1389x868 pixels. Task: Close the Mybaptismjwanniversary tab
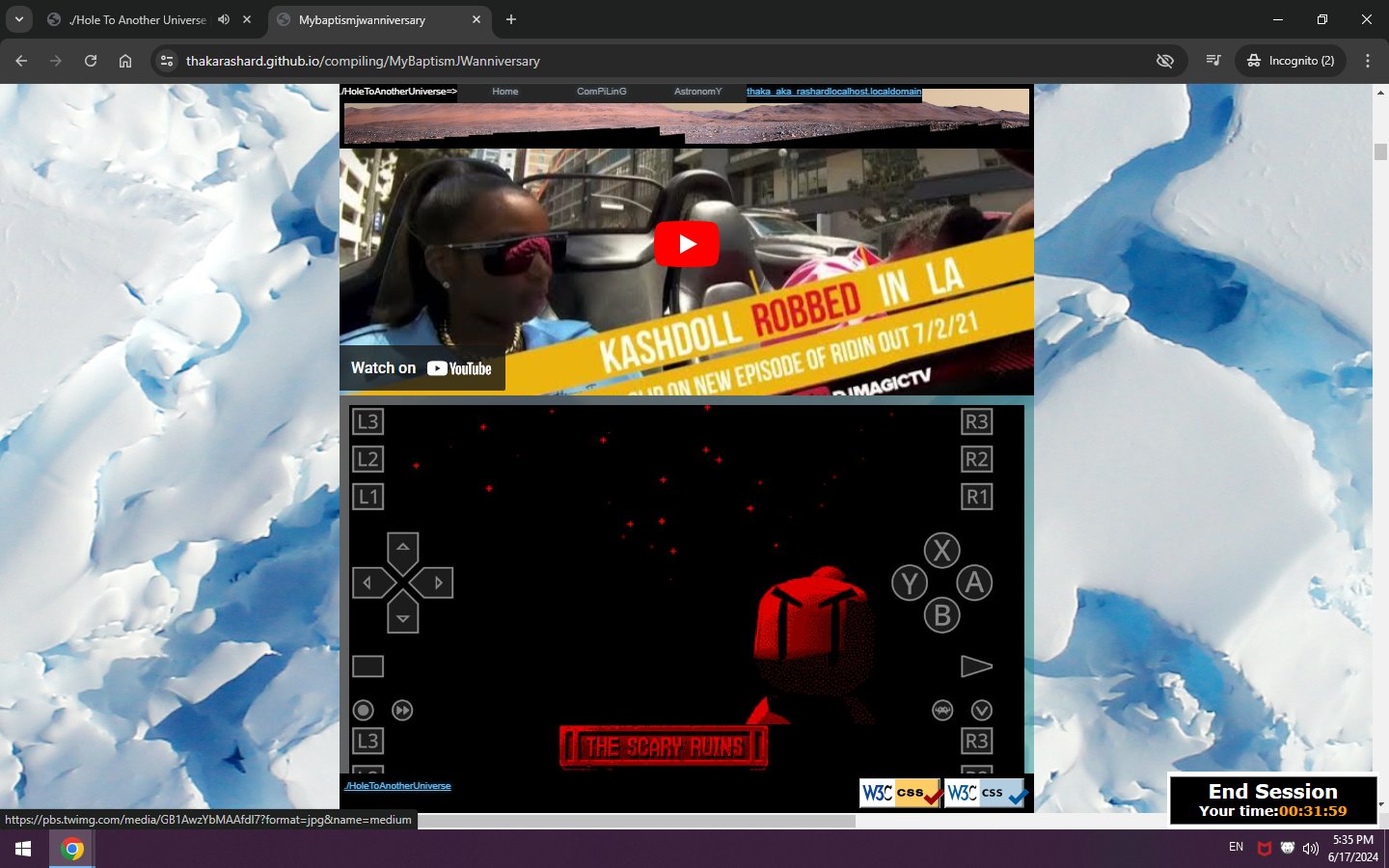point(477,19)
